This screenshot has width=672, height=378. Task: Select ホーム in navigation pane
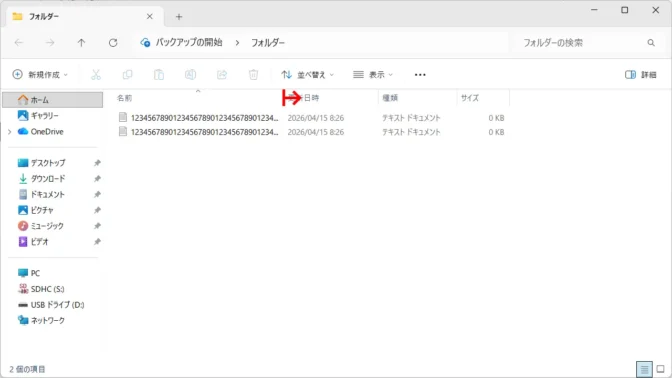[53, 100]
